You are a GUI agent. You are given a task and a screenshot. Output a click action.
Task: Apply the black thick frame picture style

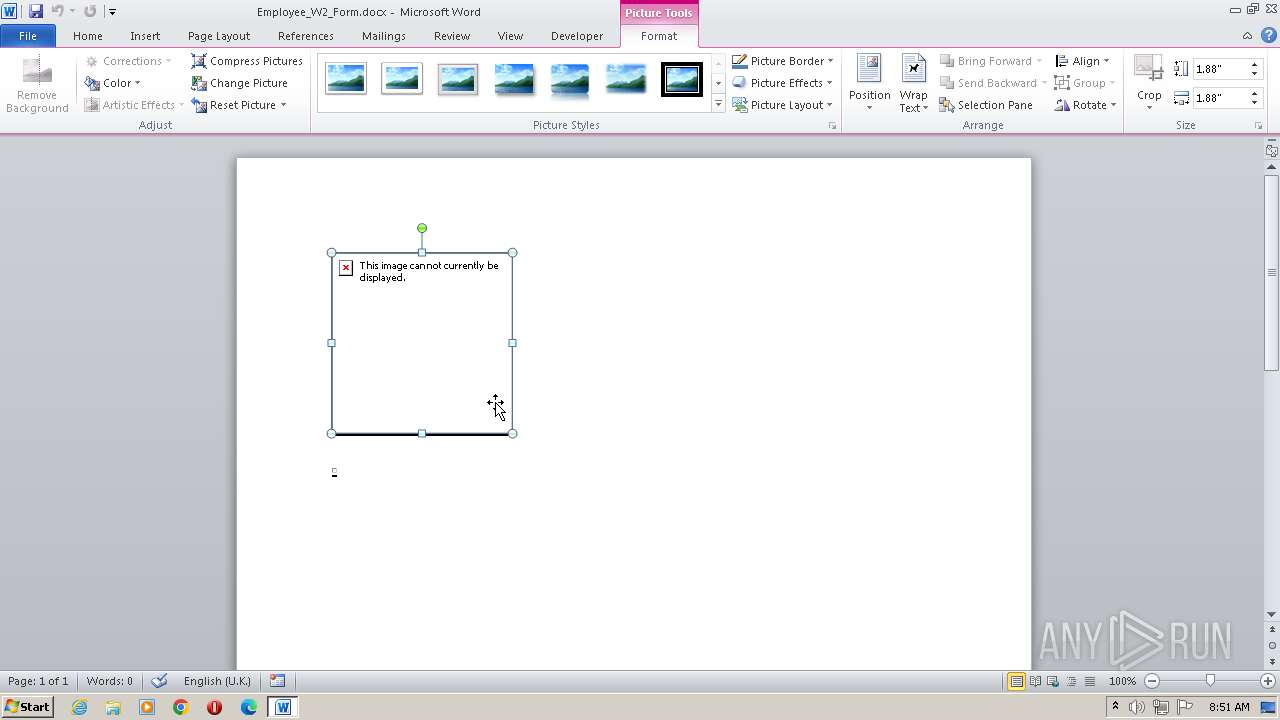point(682,78)
